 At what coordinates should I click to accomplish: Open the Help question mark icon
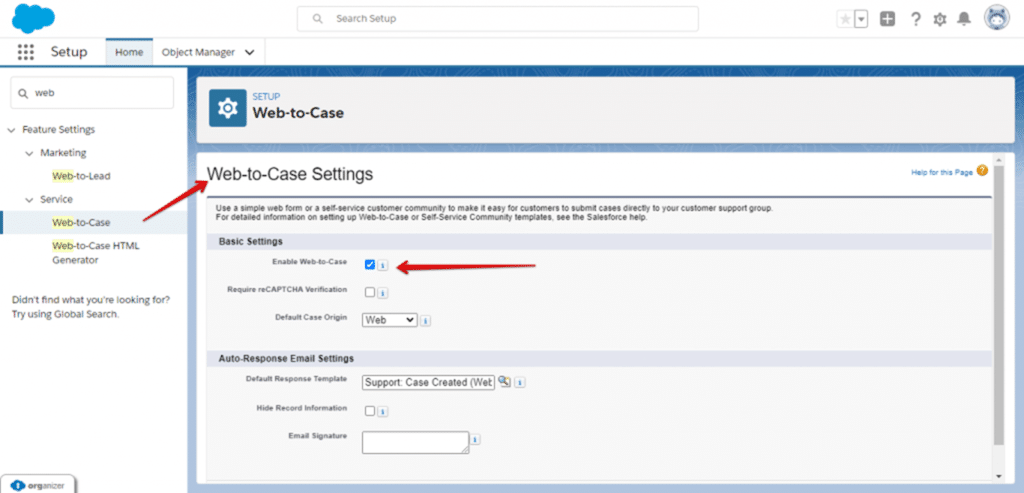[916, 20]
